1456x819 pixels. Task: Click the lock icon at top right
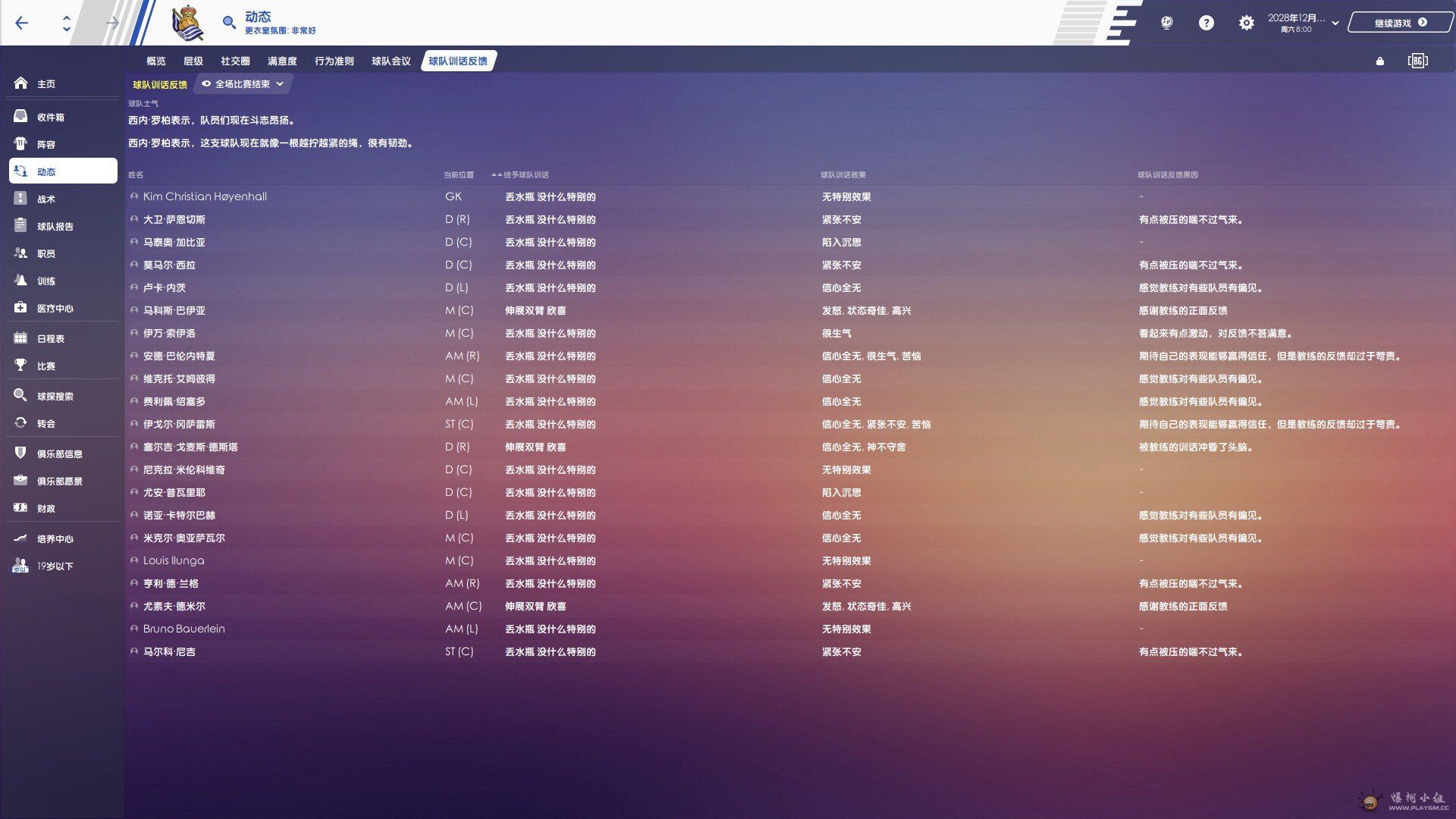pyautogui.click(x=1379, y=61)
